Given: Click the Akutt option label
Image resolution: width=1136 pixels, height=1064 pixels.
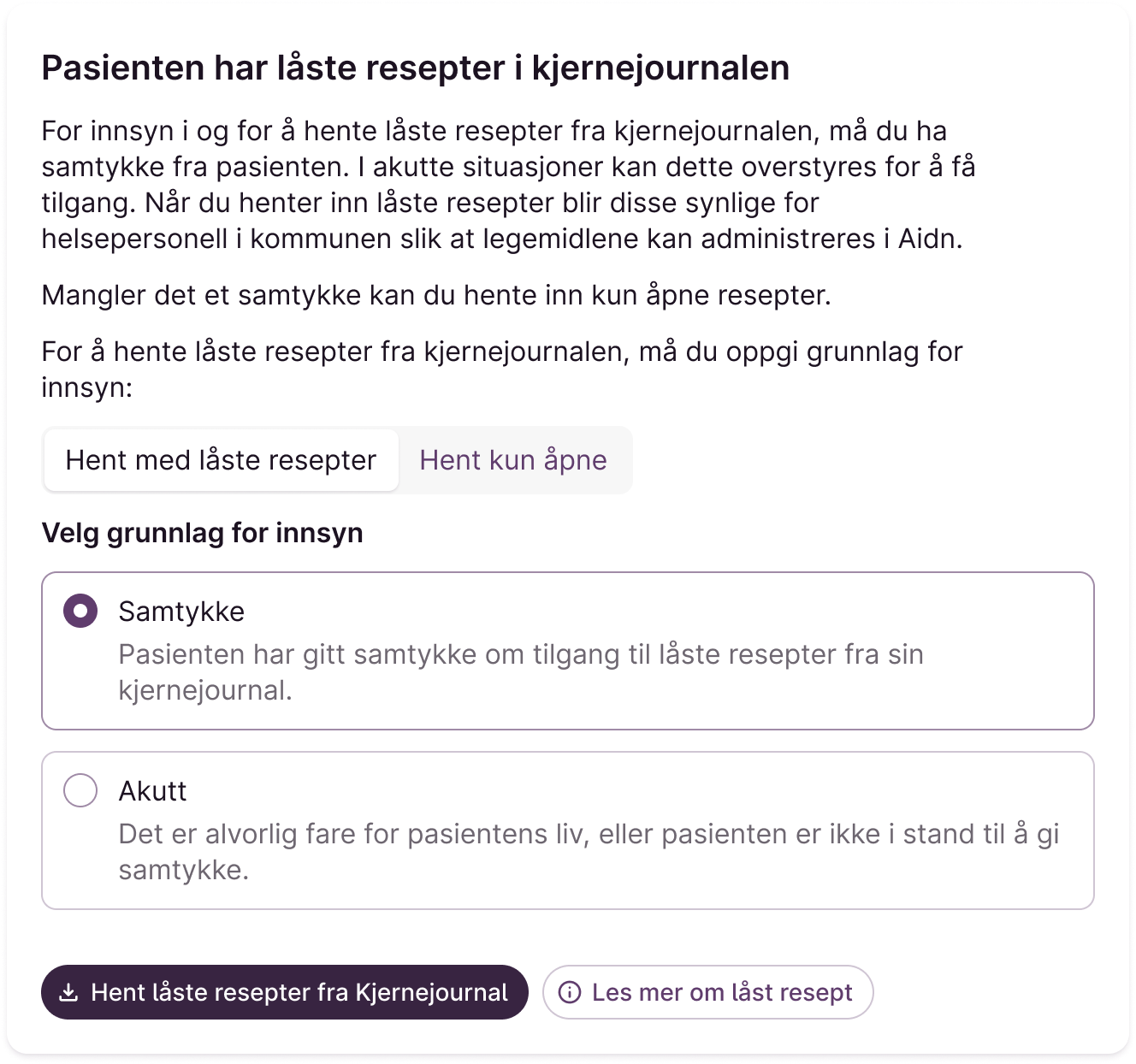Looking at the screenshot, I should (152, 791).
